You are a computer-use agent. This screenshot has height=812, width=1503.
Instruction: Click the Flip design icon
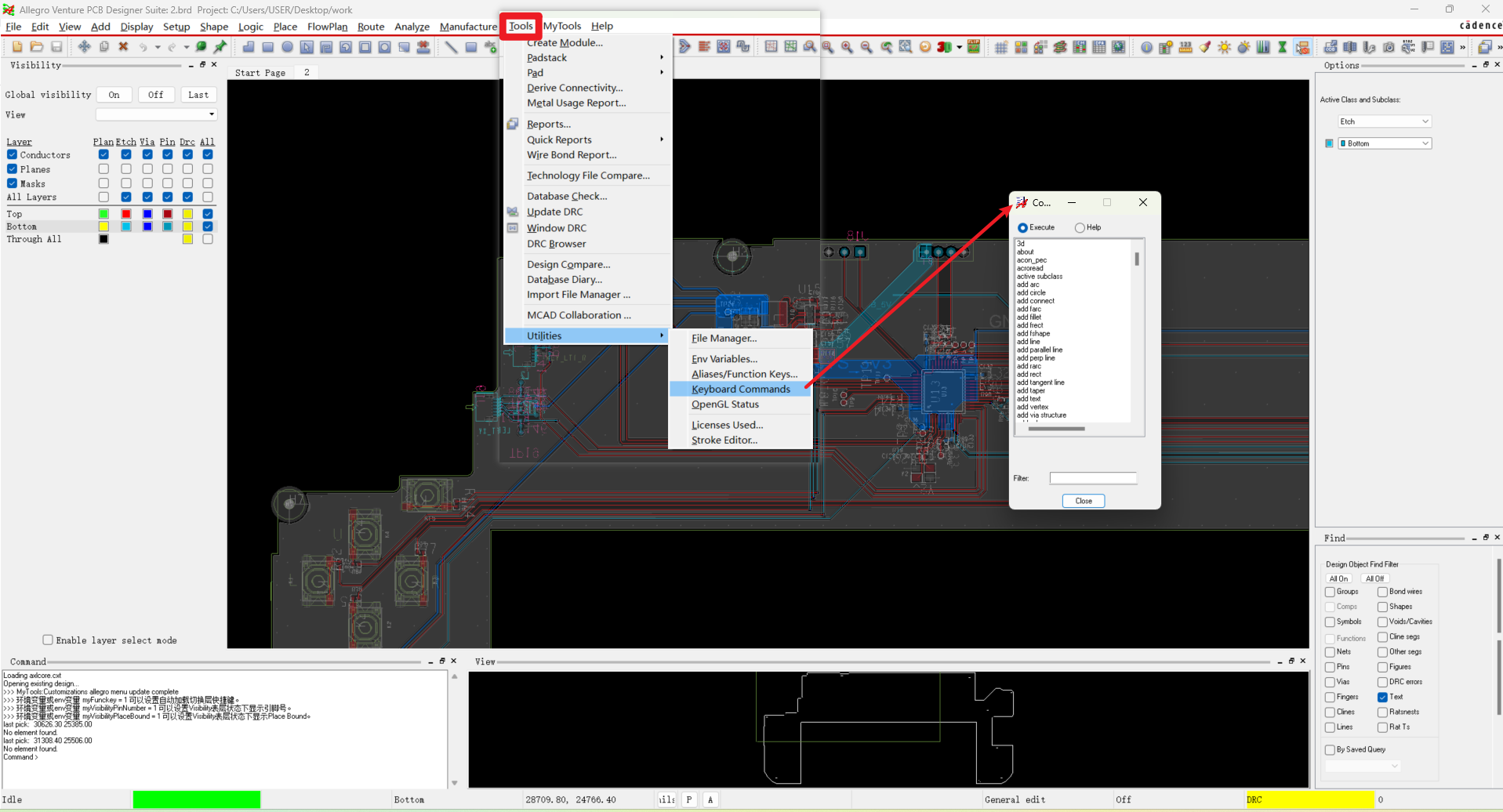(x=974, y=47)
